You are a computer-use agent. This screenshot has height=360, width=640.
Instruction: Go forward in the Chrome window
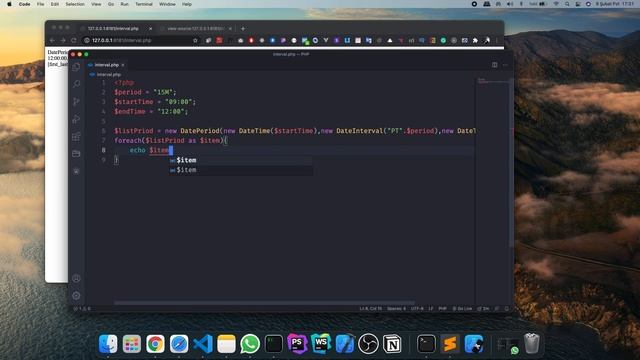(x=63, y=40)
